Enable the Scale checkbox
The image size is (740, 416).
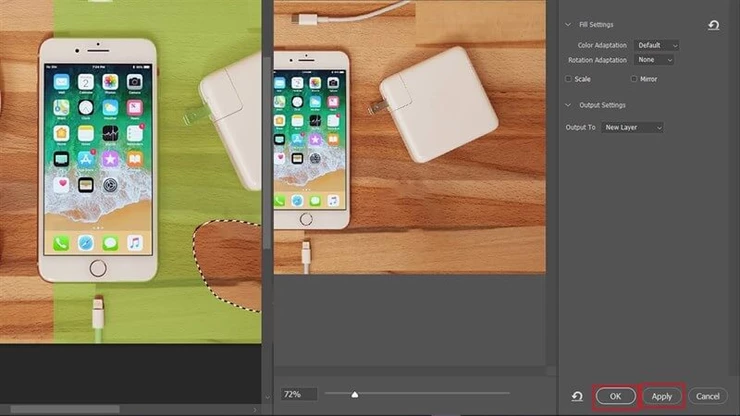pyautogui.click(x=569, y=78)
